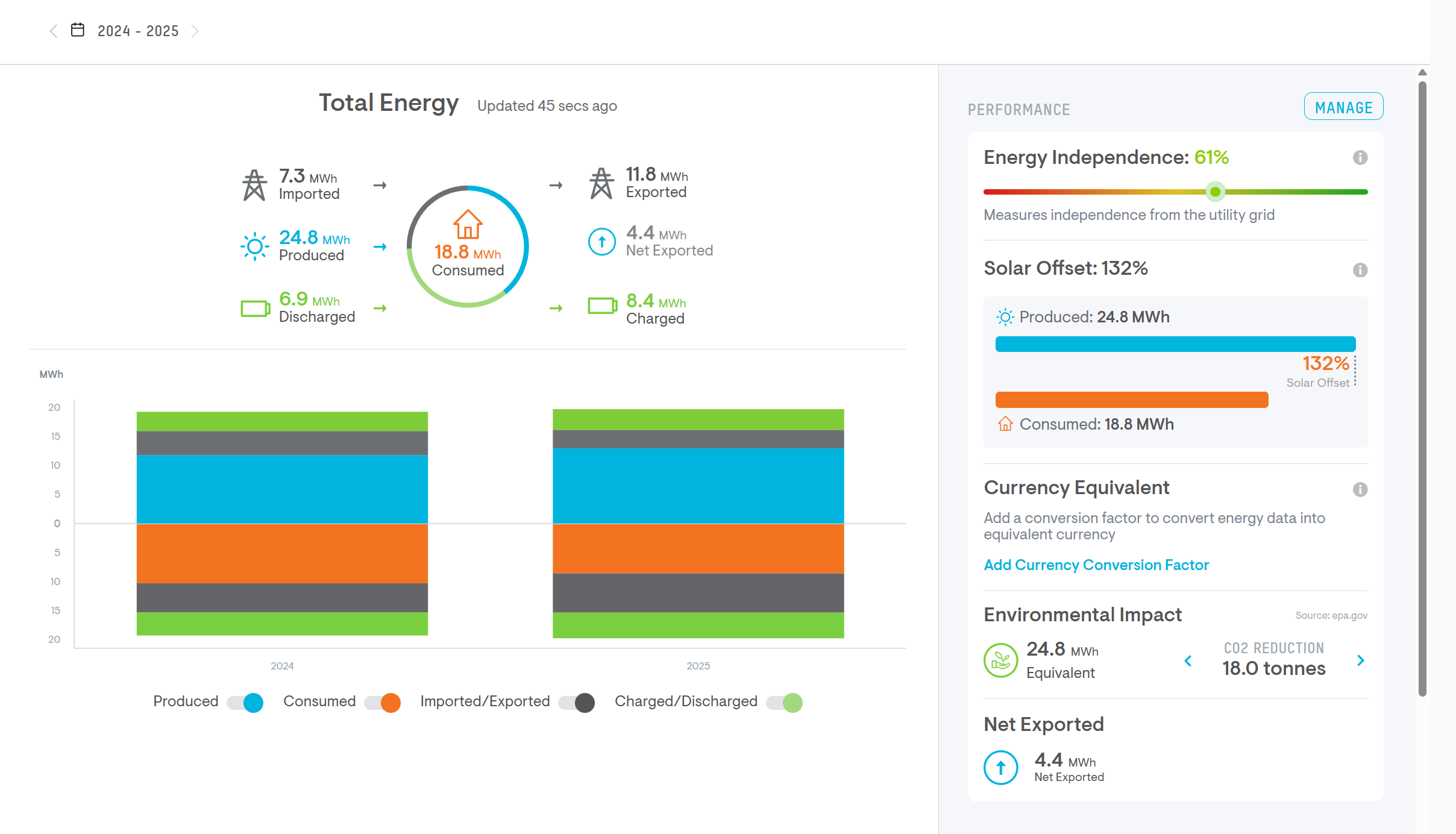Click the orange house Consumed icon
This screenshot has width=1456, height=834.
[468, 225]
